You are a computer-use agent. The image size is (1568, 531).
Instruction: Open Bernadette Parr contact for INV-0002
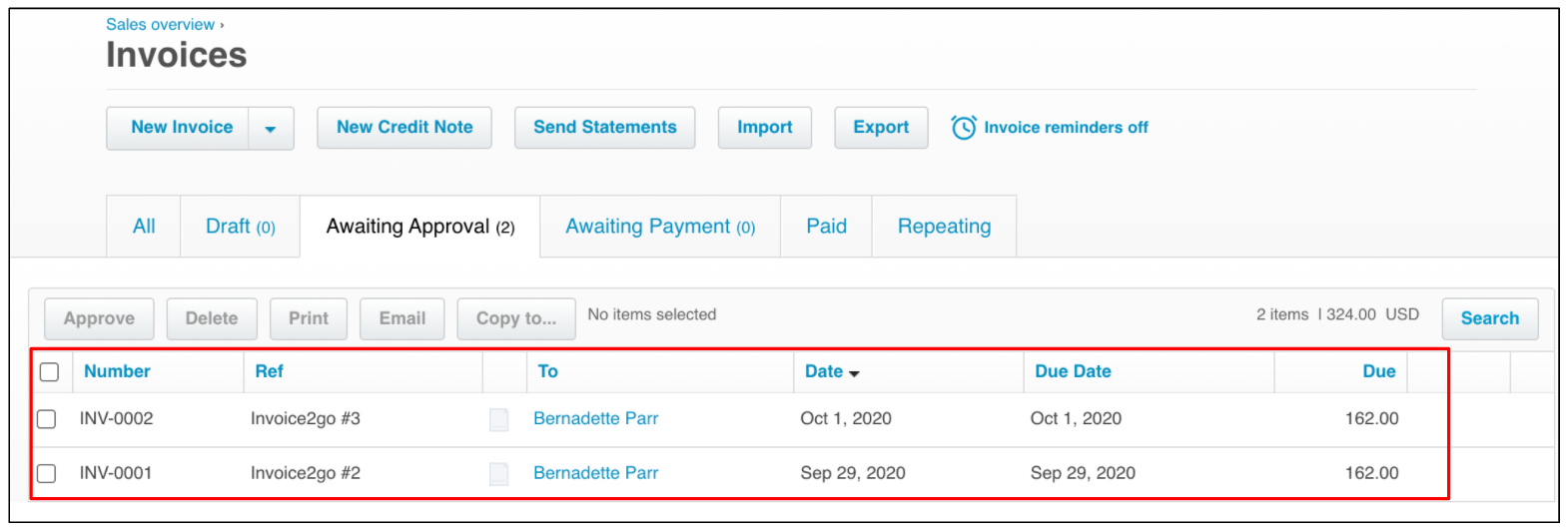tap(596, 419)
